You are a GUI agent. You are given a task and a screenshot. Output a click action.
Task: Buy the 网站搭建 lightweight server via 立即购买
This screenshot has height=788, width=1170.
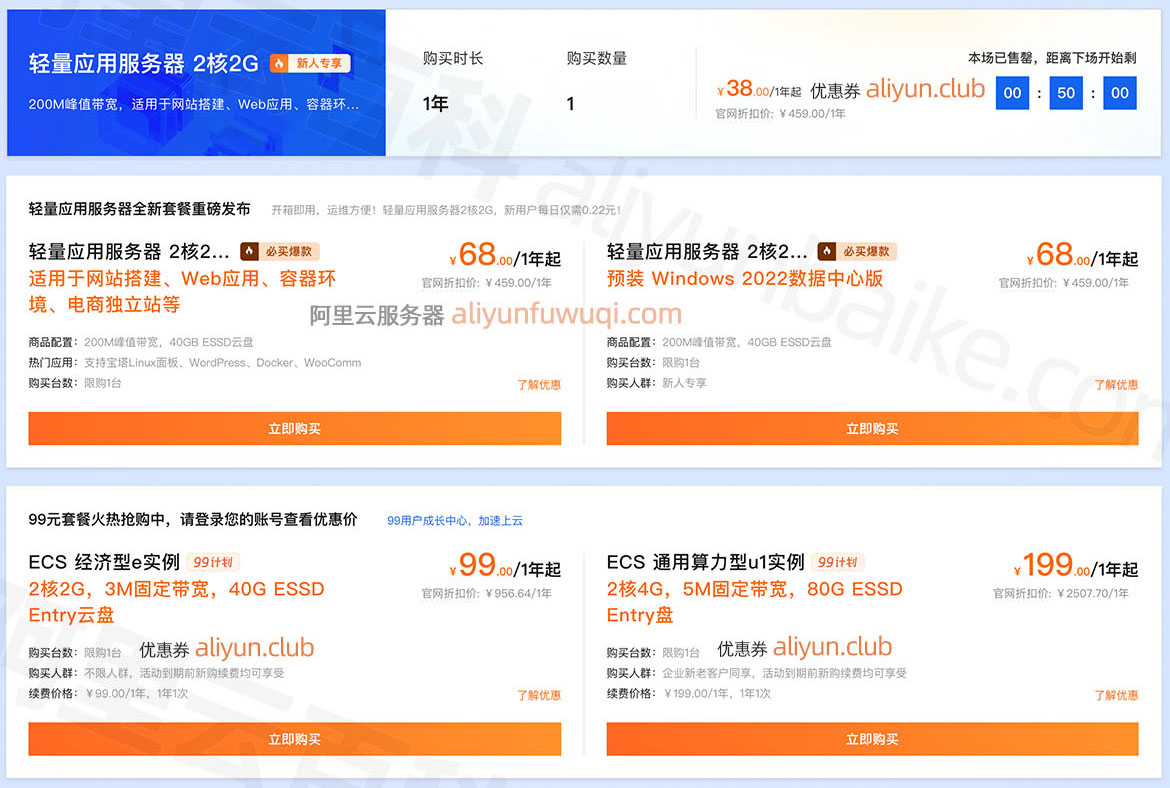(295, 428)
